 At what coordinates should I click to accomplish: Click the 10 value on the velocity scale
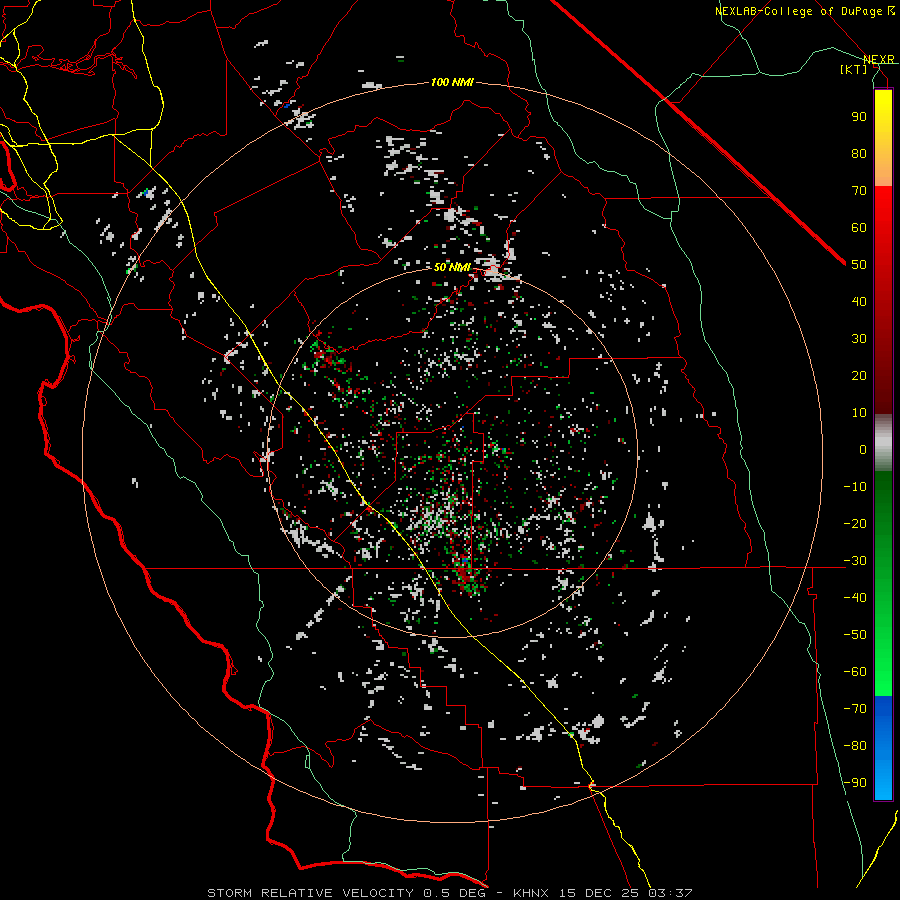click(859, 413)
